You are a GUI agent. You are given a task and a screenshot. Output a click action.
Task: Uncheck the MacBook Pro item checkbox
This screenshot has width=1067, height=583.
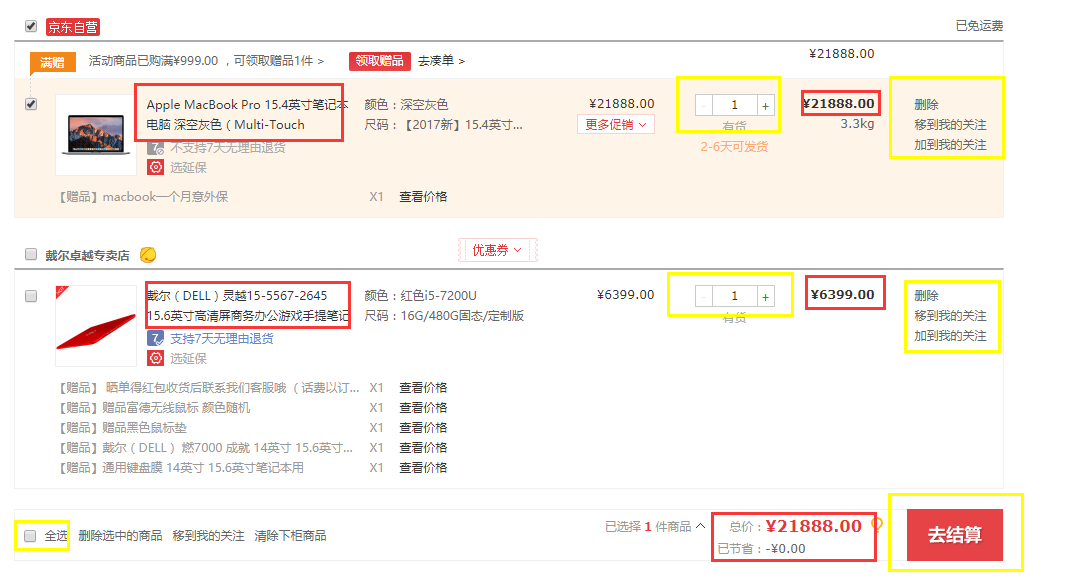pyautogui.click(x=31, y=104)
